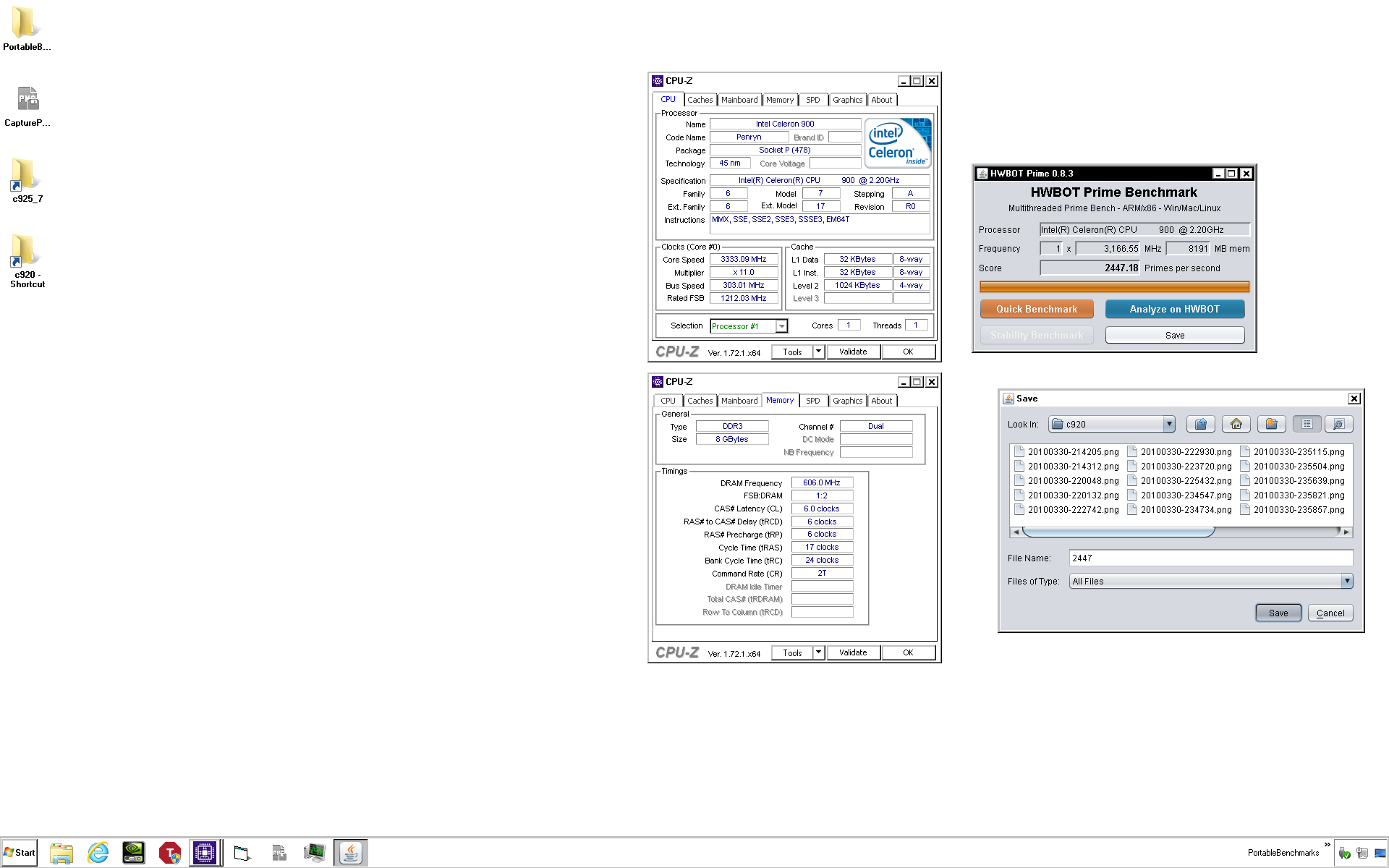Click the file list horizontal scrollbar thumb
This screenshot has height=868, width=1389.
(1118, 532)
